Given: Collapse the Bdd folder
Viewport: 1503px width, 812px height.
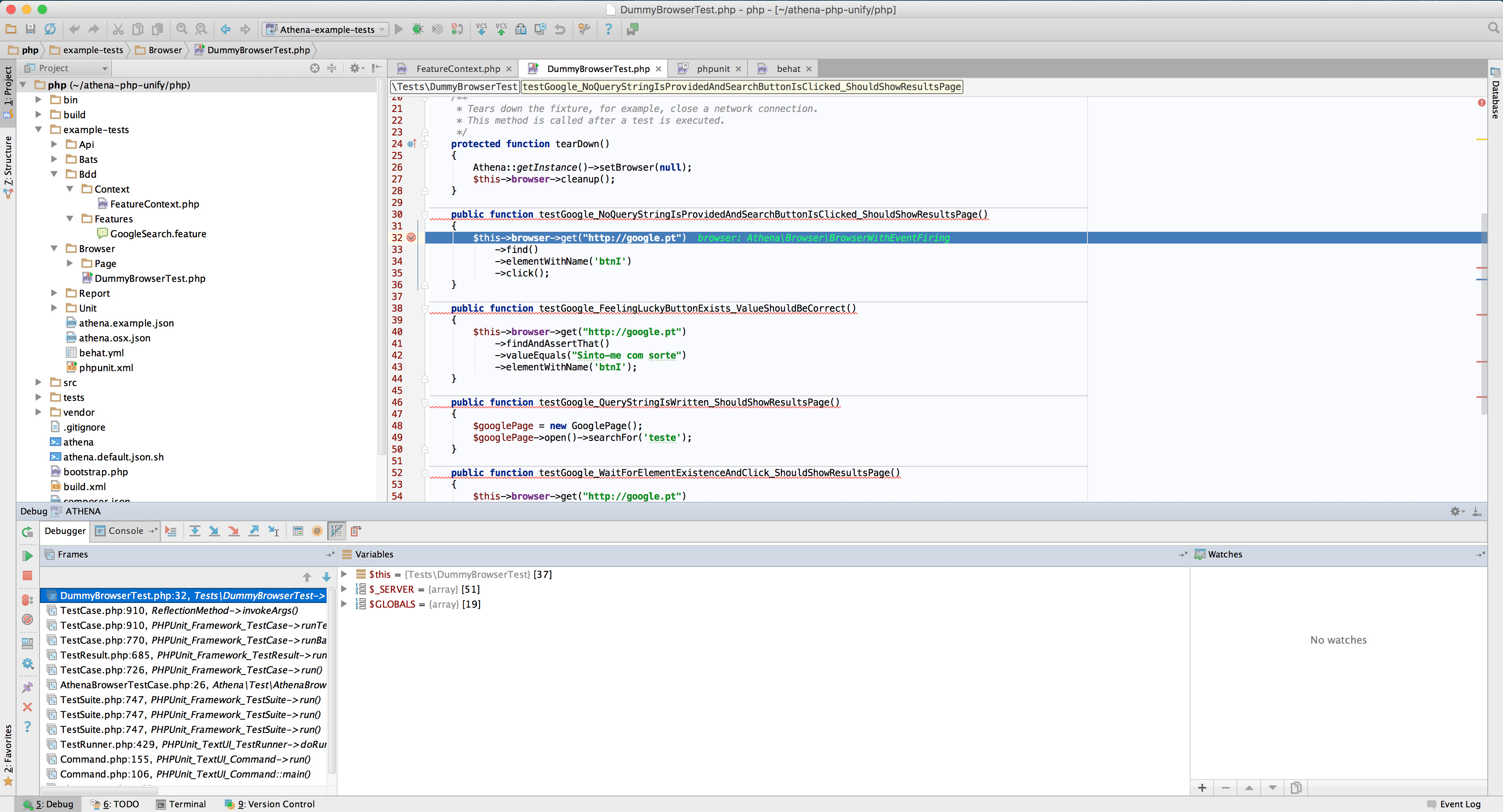Looking at the screenshot, I should coord(54,174).
